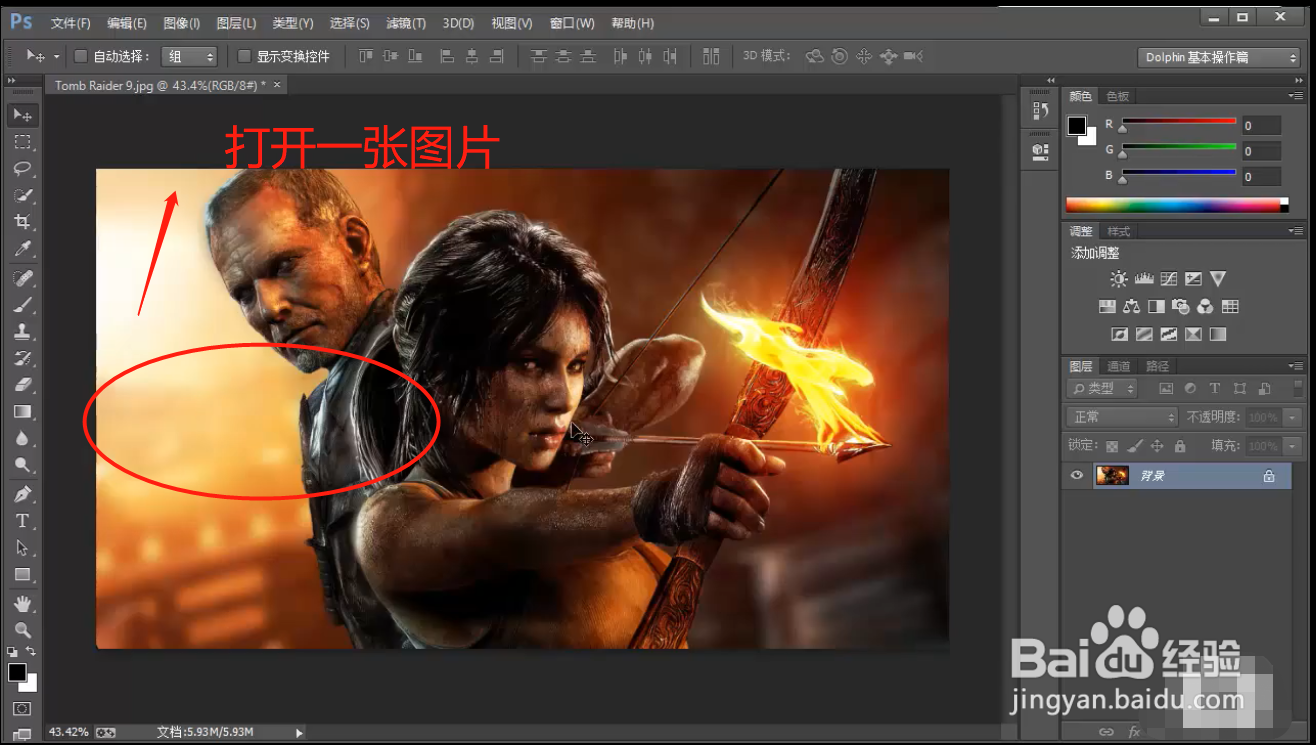Switch to the 路径 tab
This screenshot has width=1316, height=745.
[1157, 366]
